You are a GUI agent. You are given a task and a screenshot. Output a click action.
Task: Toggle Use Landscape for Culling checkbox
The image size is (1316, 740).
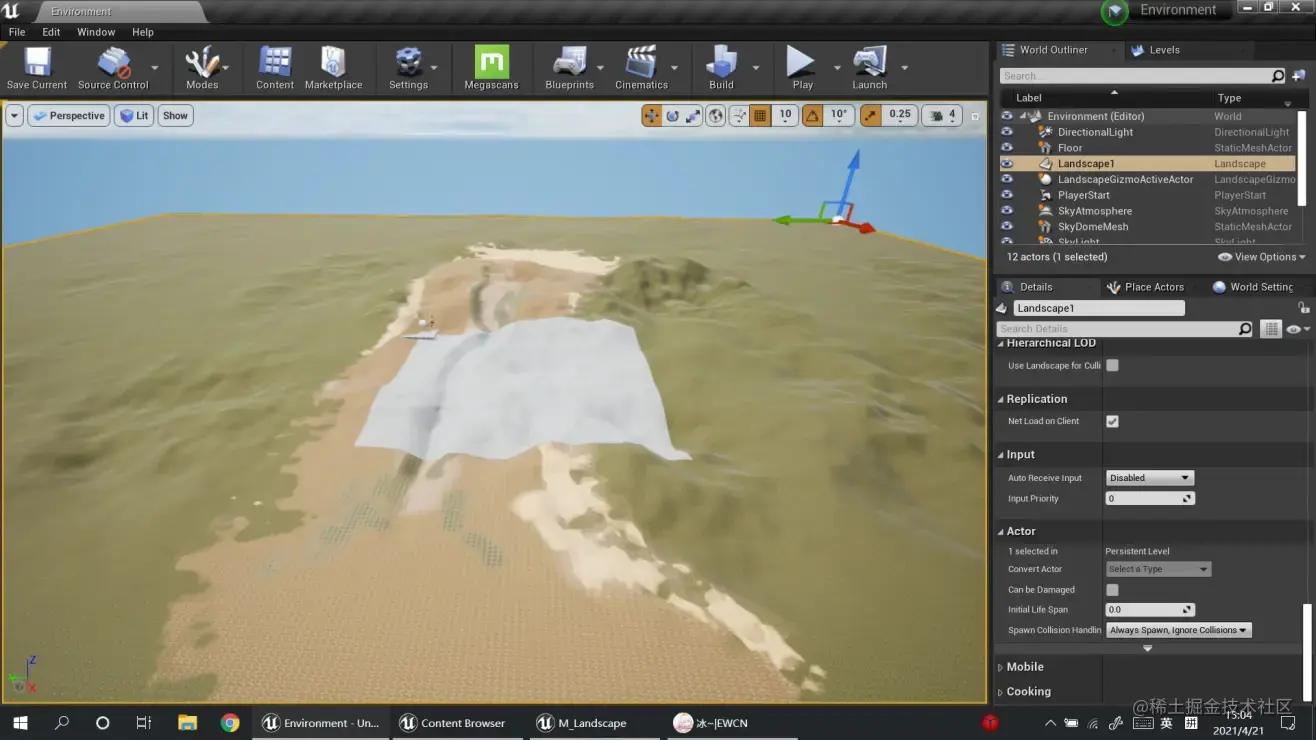[x=1112, y=365]
